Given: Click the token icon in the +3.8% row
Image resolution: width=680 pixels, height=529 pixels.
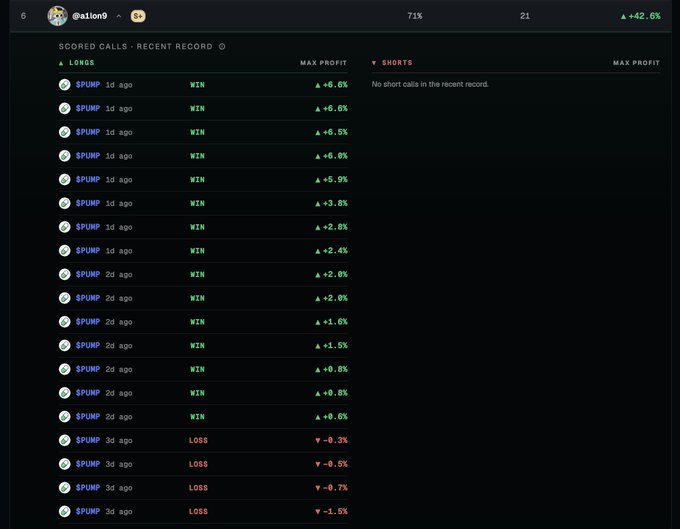Looking at the screenshot, I should pos(65,203).
